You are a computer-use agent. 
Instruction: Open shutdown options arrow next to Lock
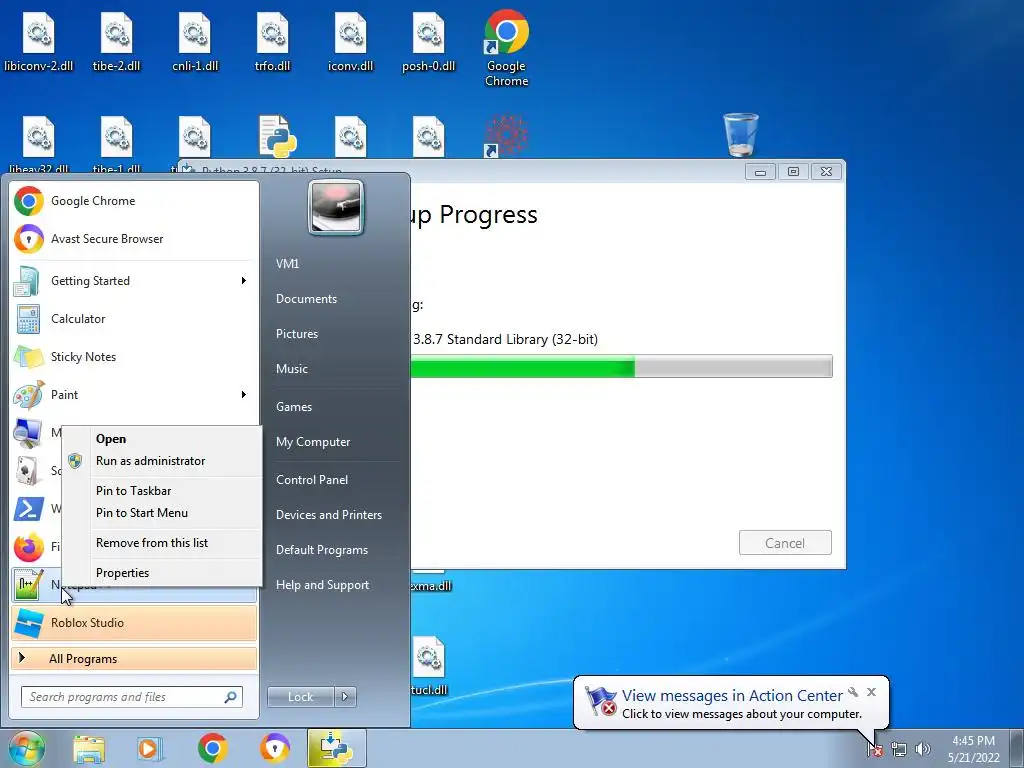click(345, 697)
